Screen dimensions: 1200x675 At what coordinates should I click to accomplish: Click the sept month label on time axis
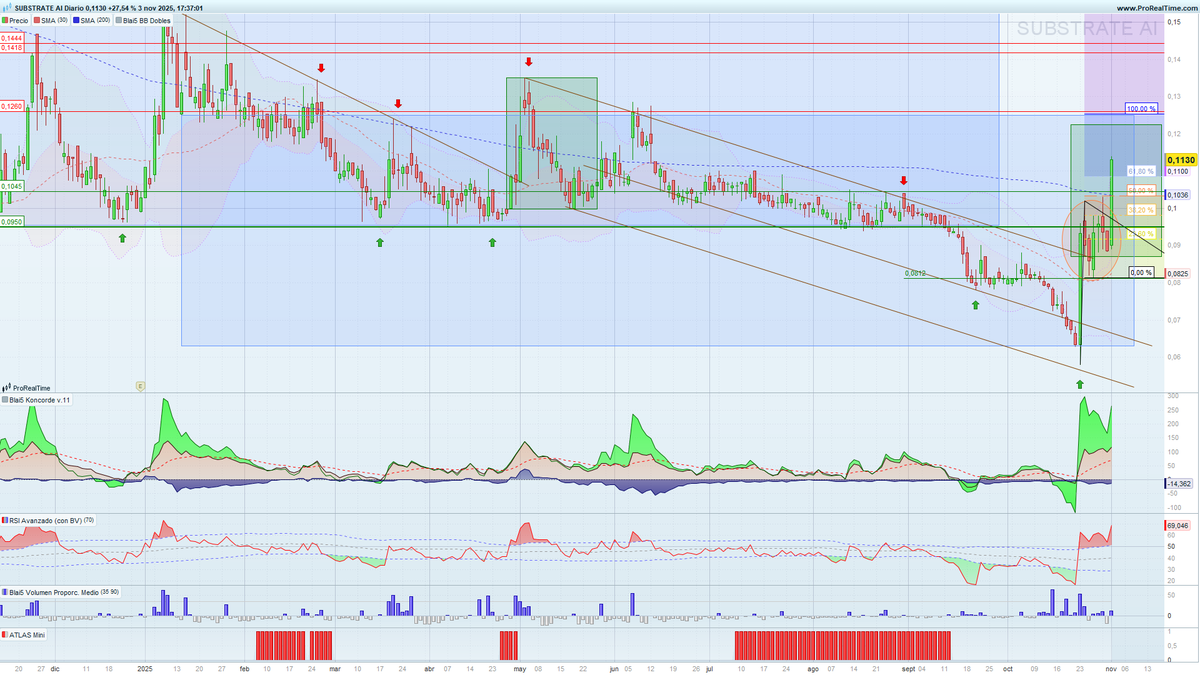pos(908,667)
